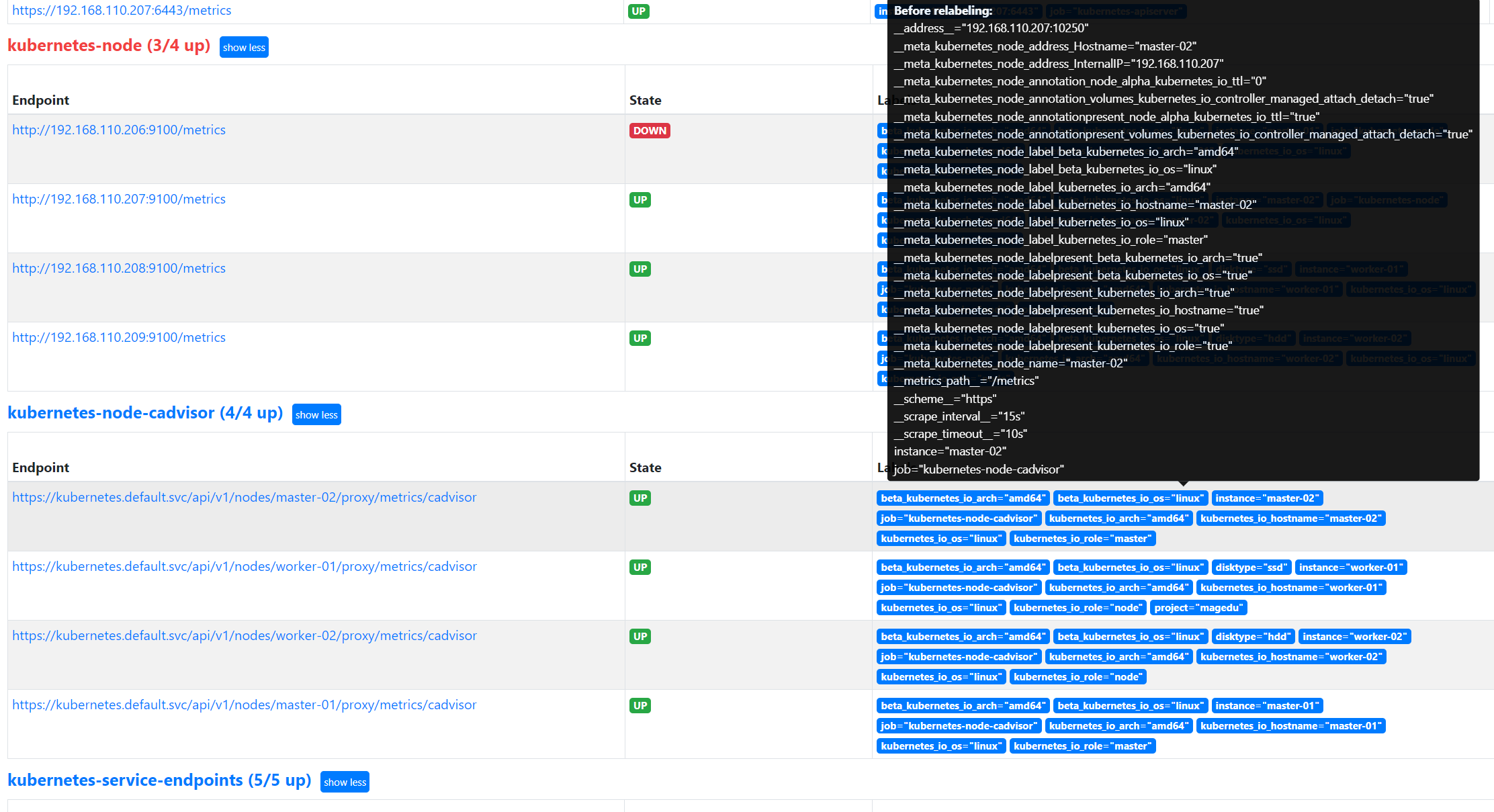Collapse the kubernetes-node-cadvisor targets with show less
The image size is (1494, 812).
pyautogui.click(x=316, y=415)
